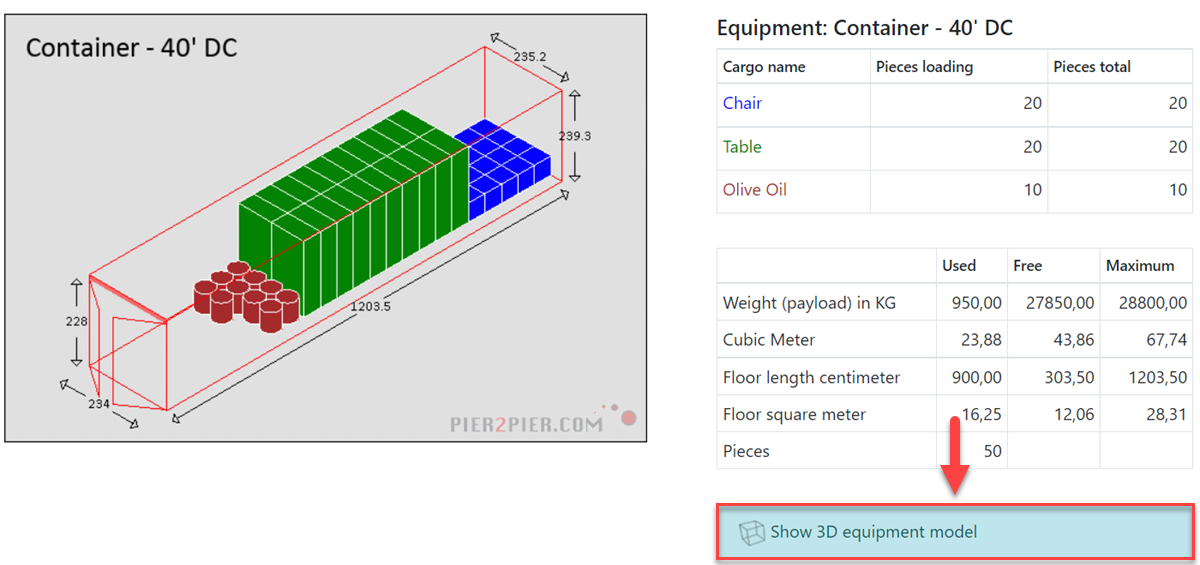Click the Cargo name column header
Image resolution: width=1200 pixels, height=565 pixels.
pyautogui.click(x=764, y=67)
